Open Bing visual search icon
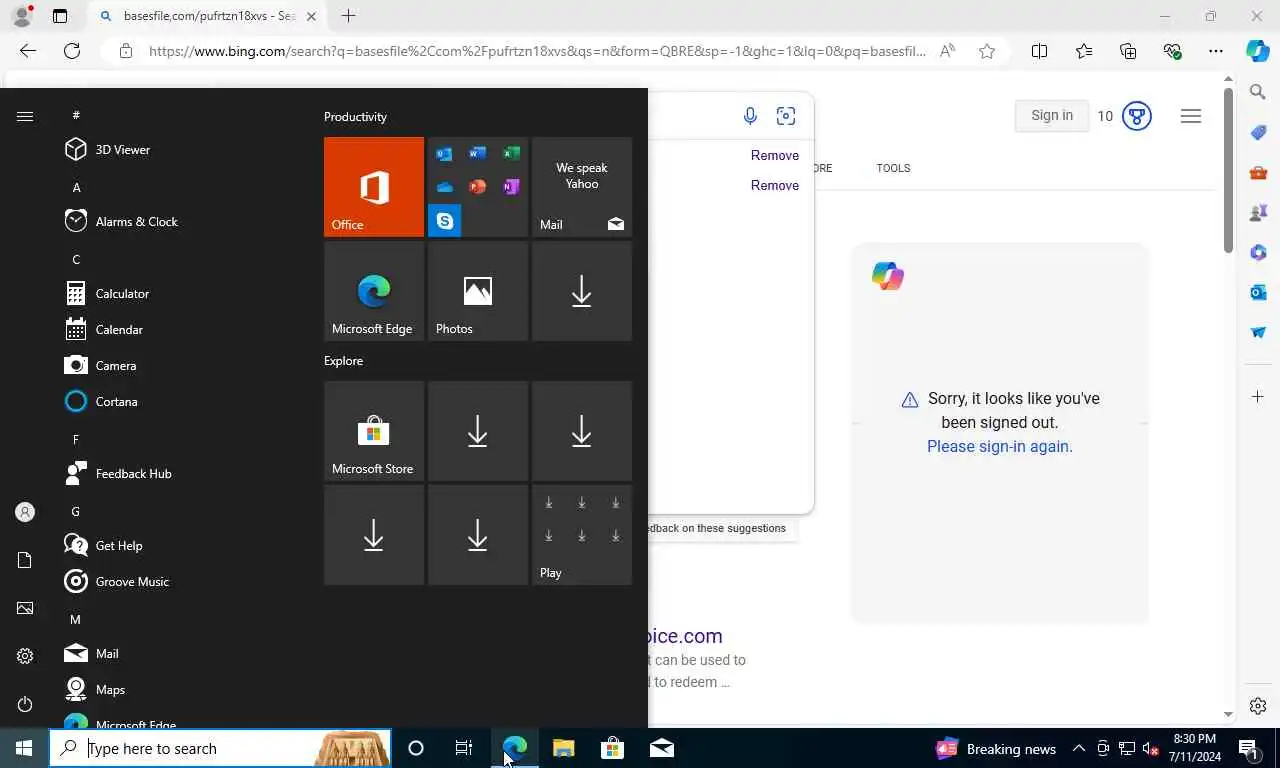Image resolution: width=1280 pixels, height=768 pixels. [x=786, y=116]
